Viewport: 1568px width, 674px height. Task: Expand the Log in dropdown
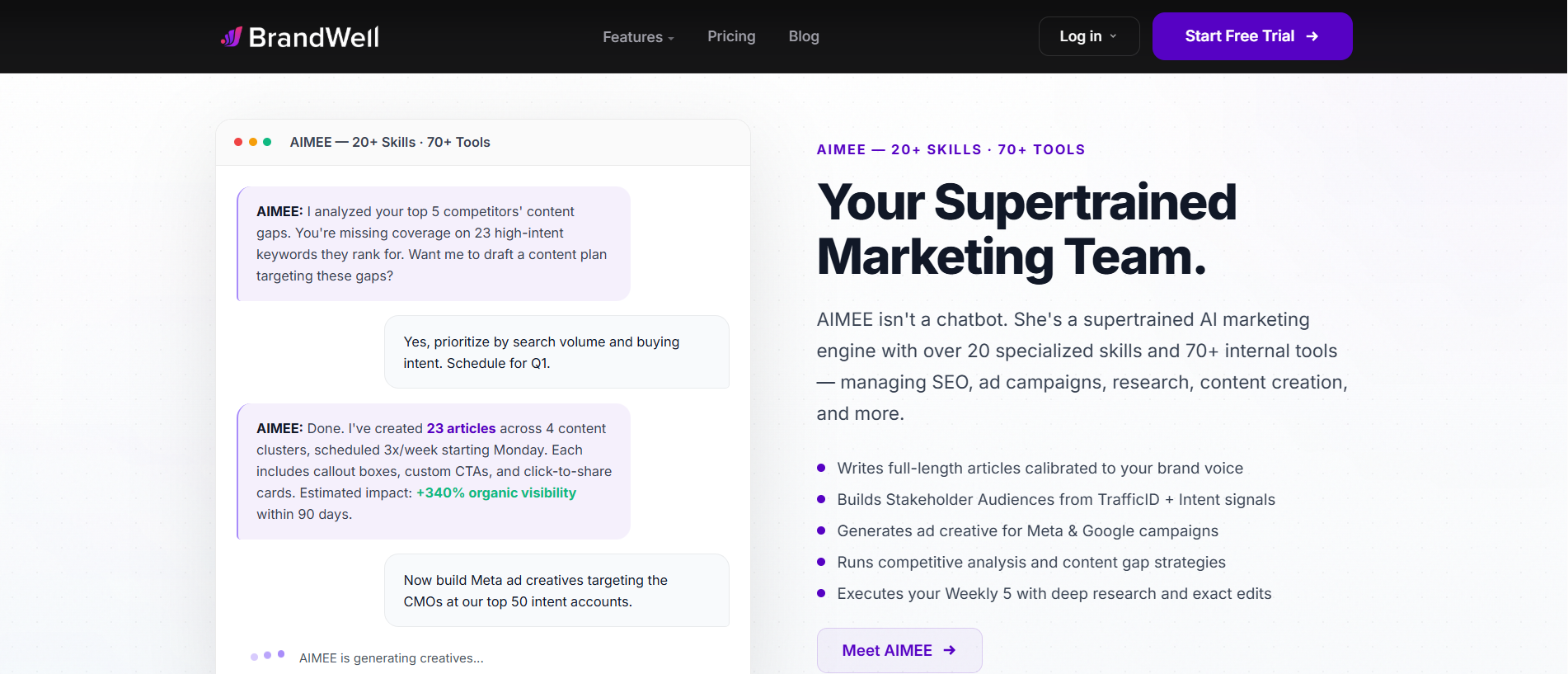pos(1089,36)
